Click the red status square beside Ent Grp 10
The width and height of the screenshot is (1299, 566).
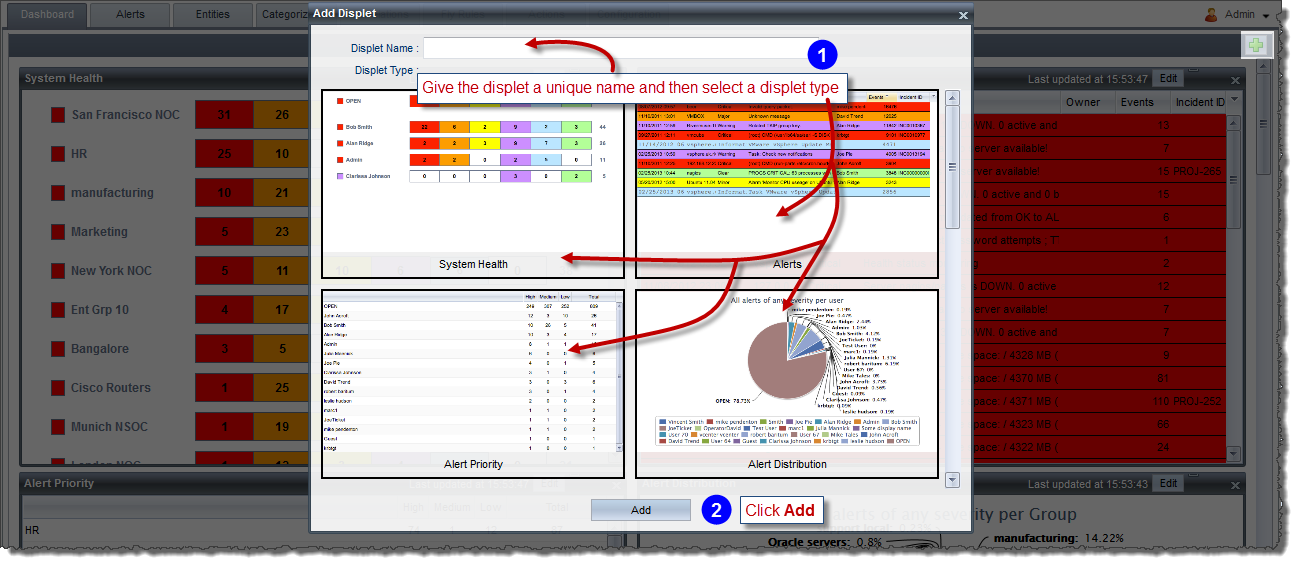[58, 310]
